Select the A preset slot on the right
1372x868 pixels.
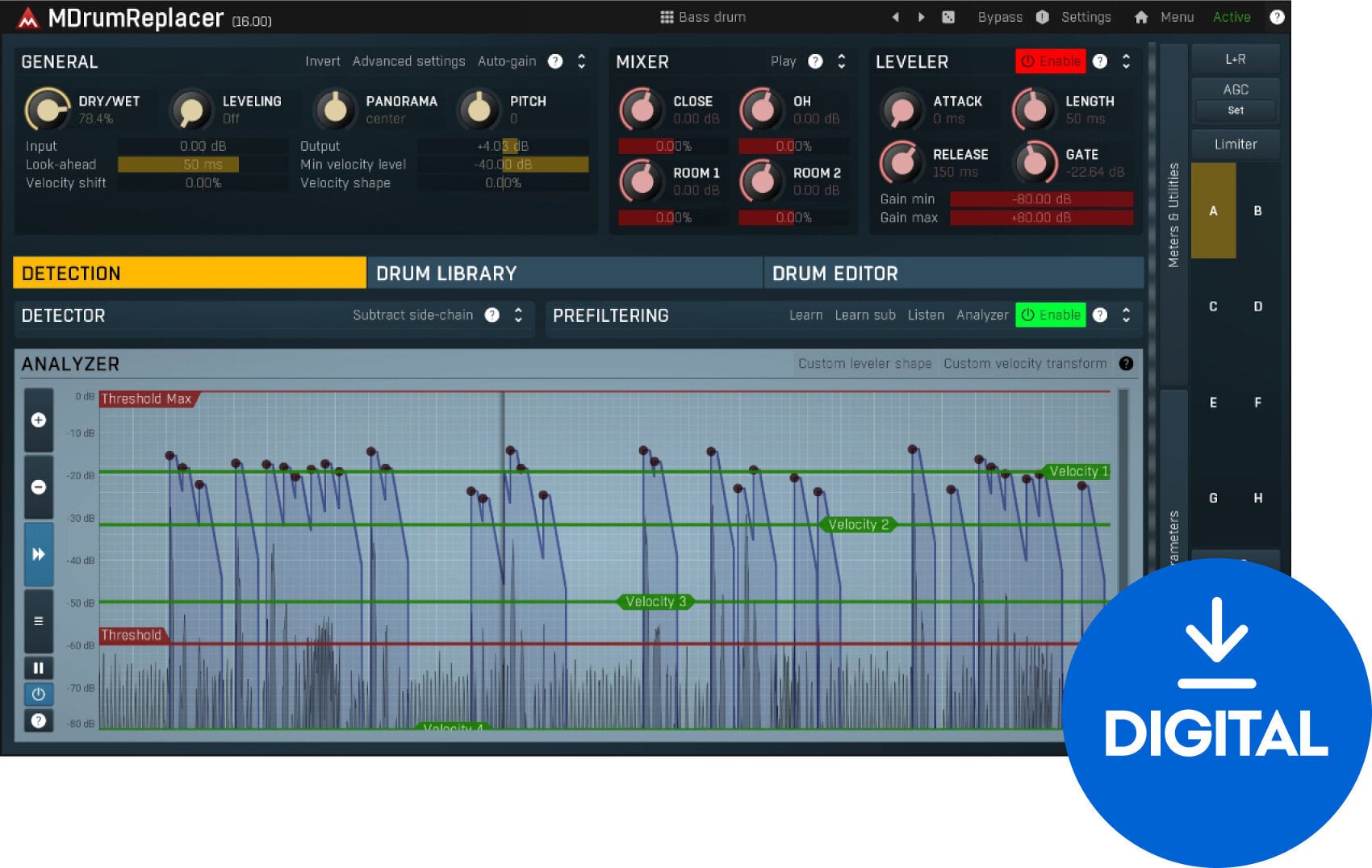pos(1213,211)
